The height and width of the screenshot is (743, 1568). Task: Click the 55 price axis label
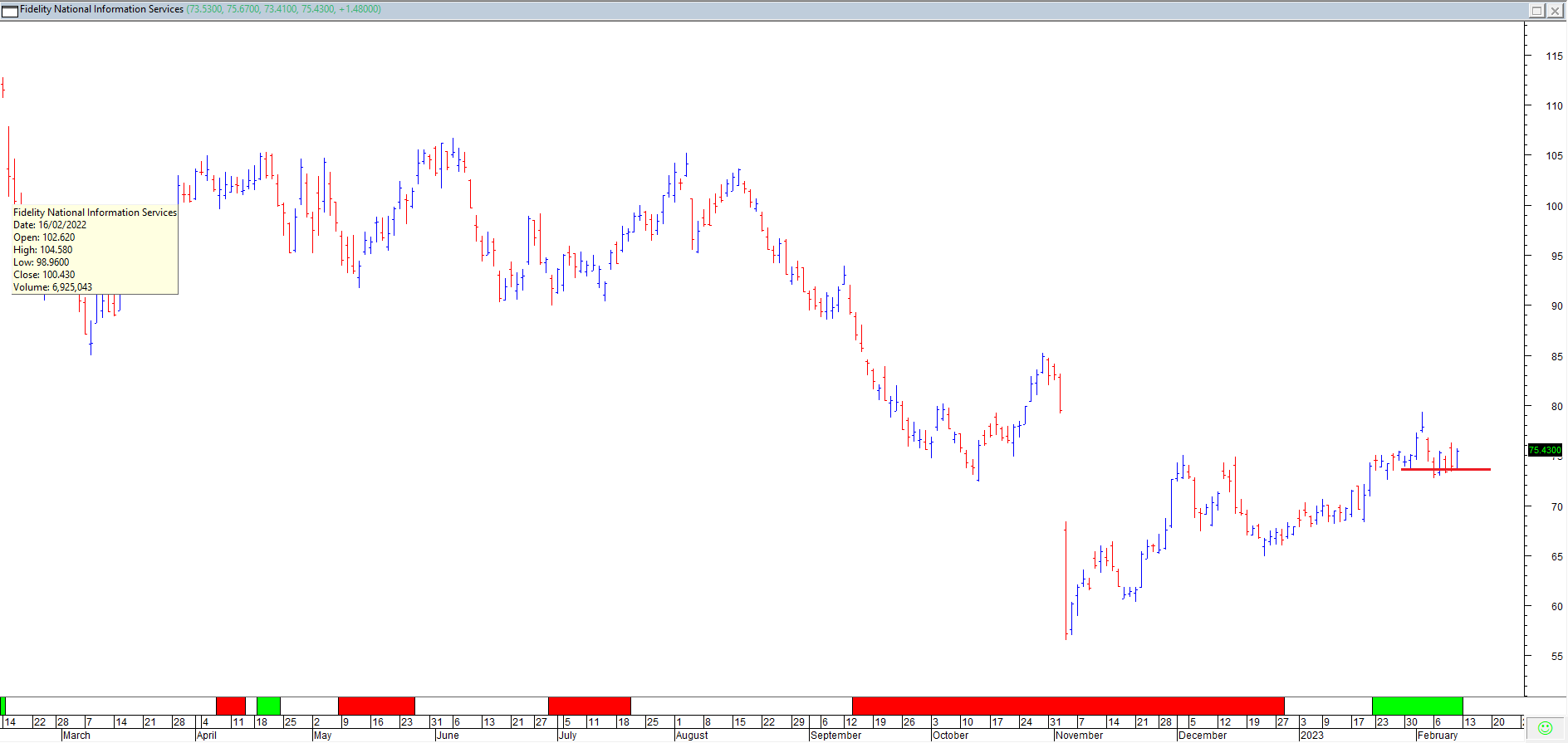coord(1557,657)
